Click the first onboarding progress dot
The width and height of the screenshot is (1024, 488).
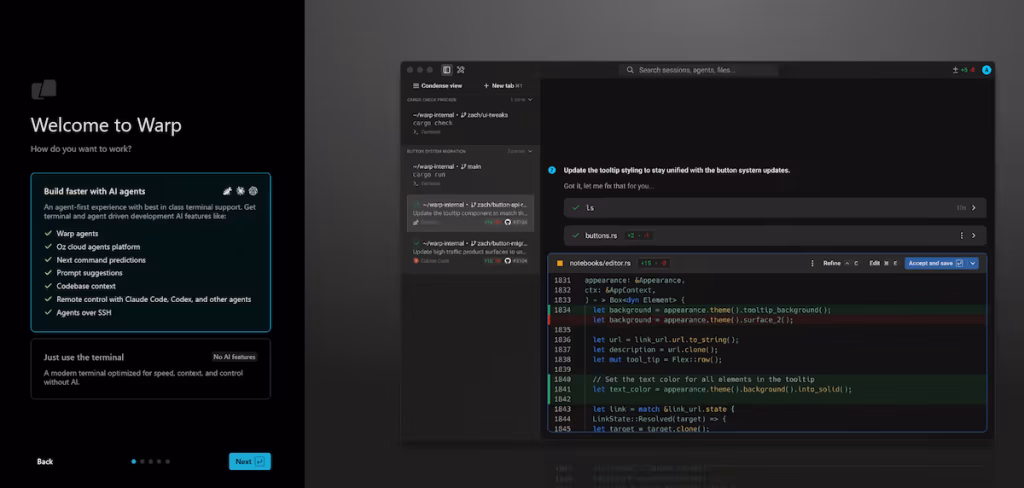[x=134, y=461]
